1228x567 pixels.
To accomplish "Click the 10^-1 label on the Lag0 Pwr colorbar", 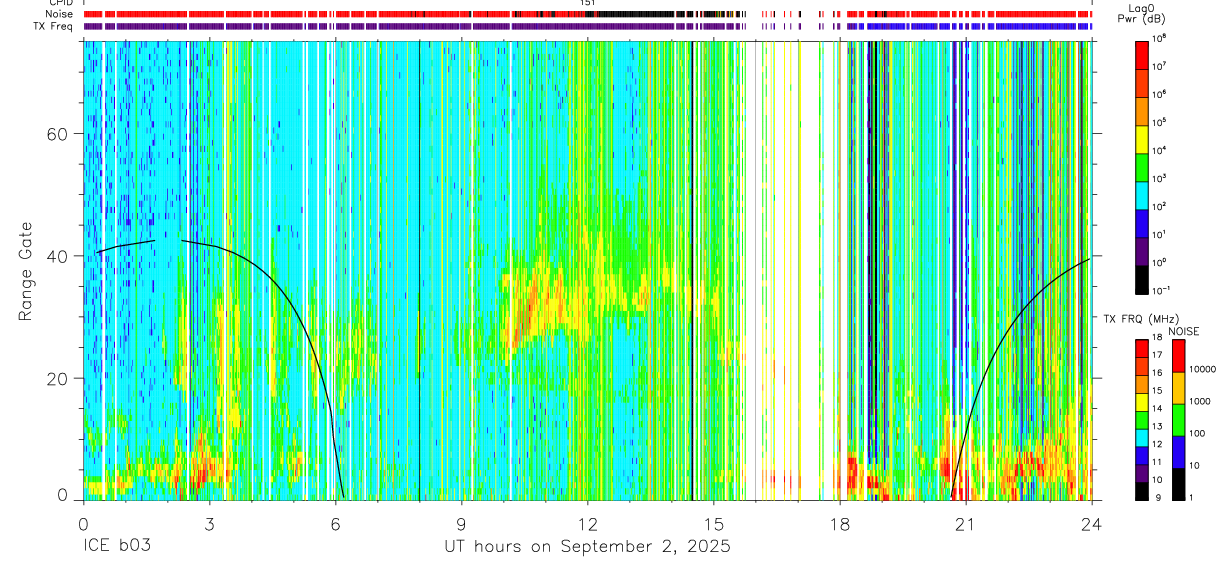I will point(1163,291).
